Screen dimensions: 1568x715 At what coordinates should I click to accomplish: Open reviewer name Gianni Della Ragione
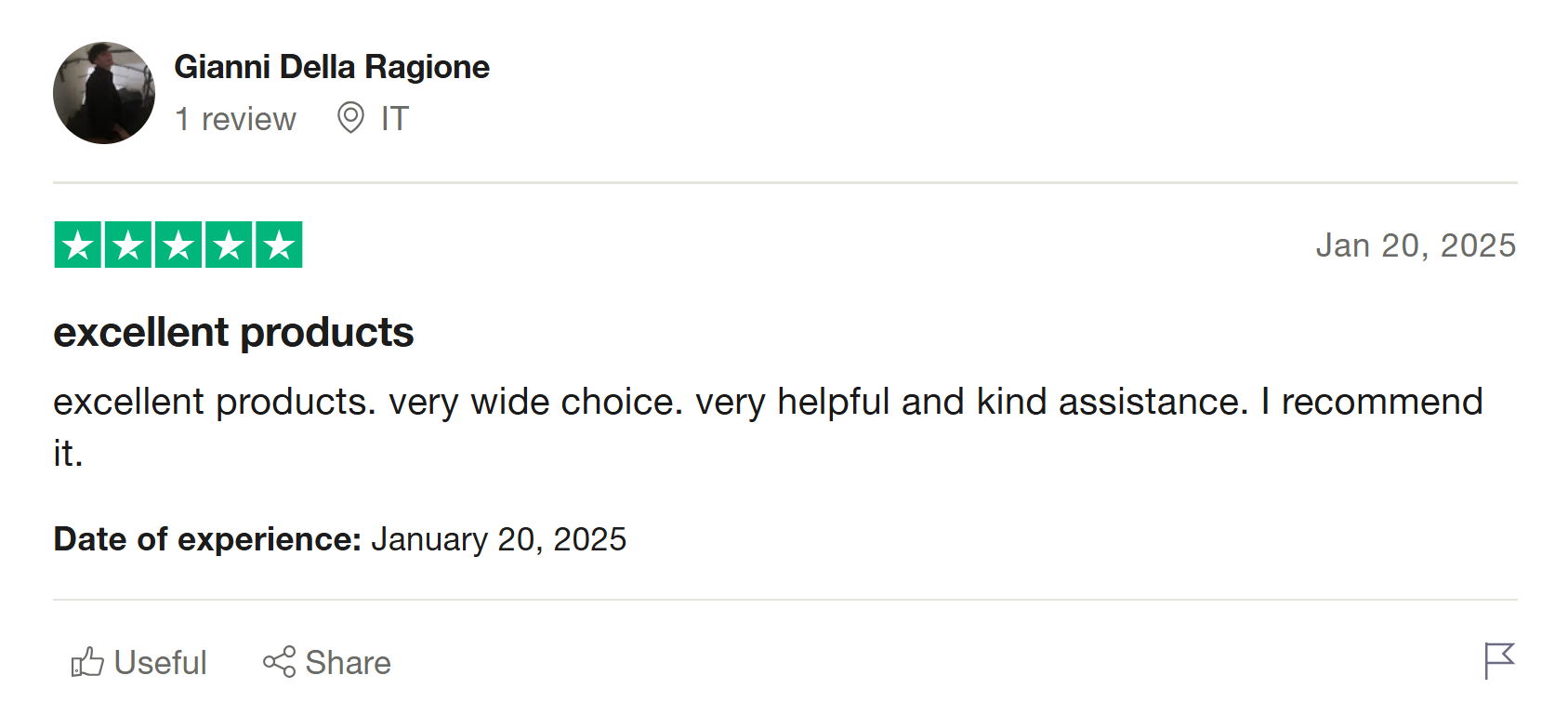click(x=332, y=67)
